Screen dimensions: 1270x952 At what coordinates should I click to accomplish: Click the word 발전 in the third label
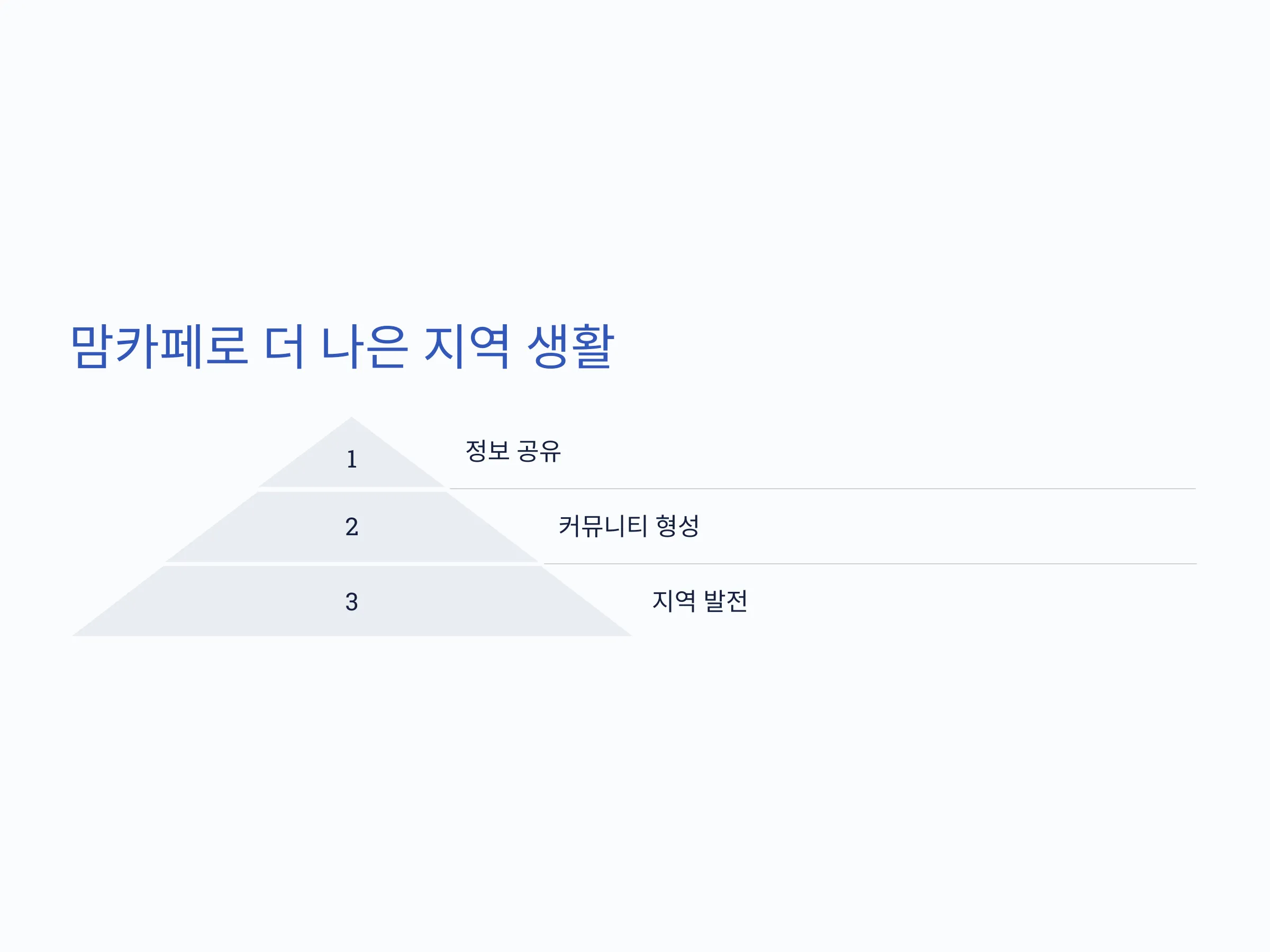click(725, 601)
